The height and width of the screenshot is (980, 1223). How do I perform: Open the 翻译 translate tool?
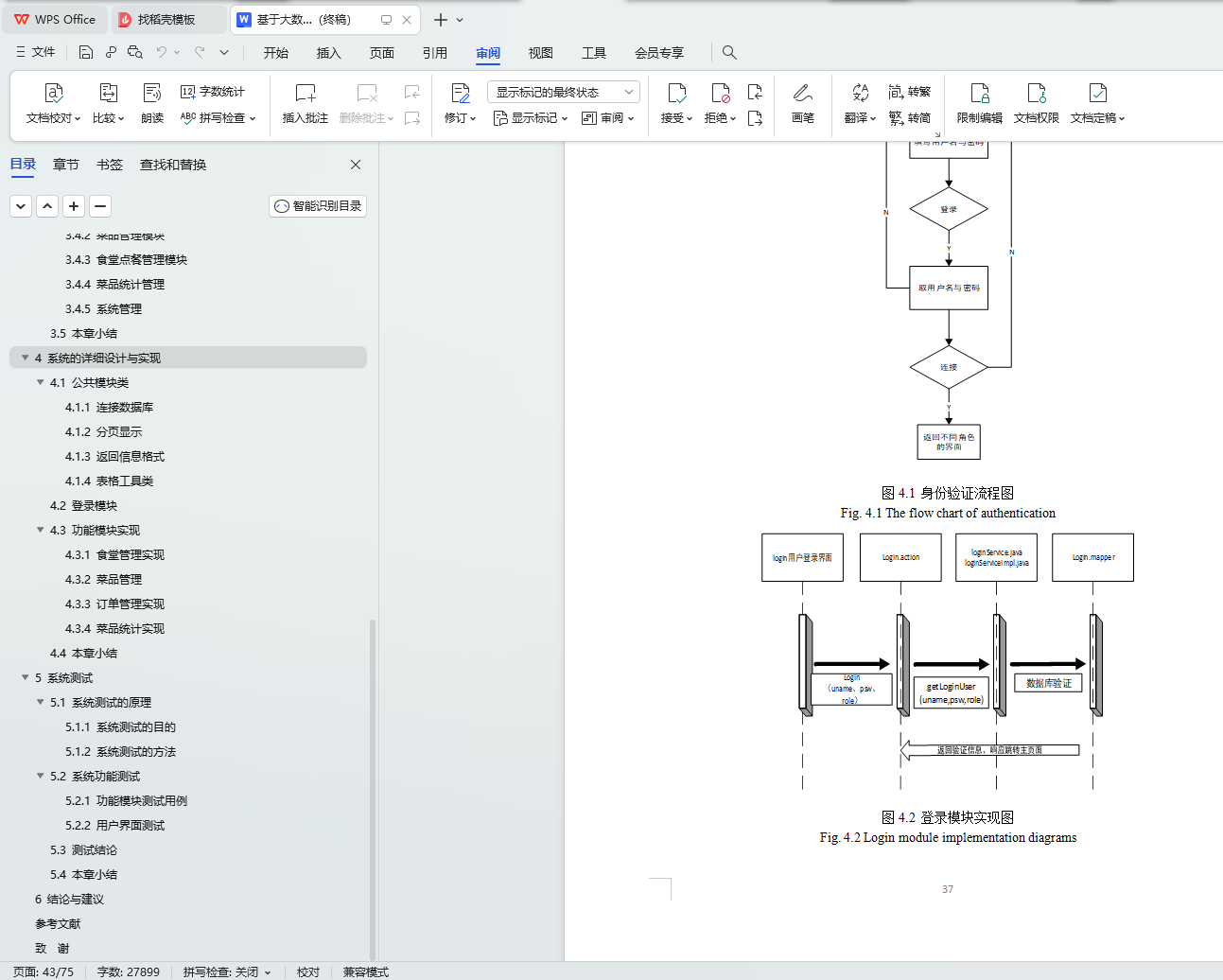860,104
